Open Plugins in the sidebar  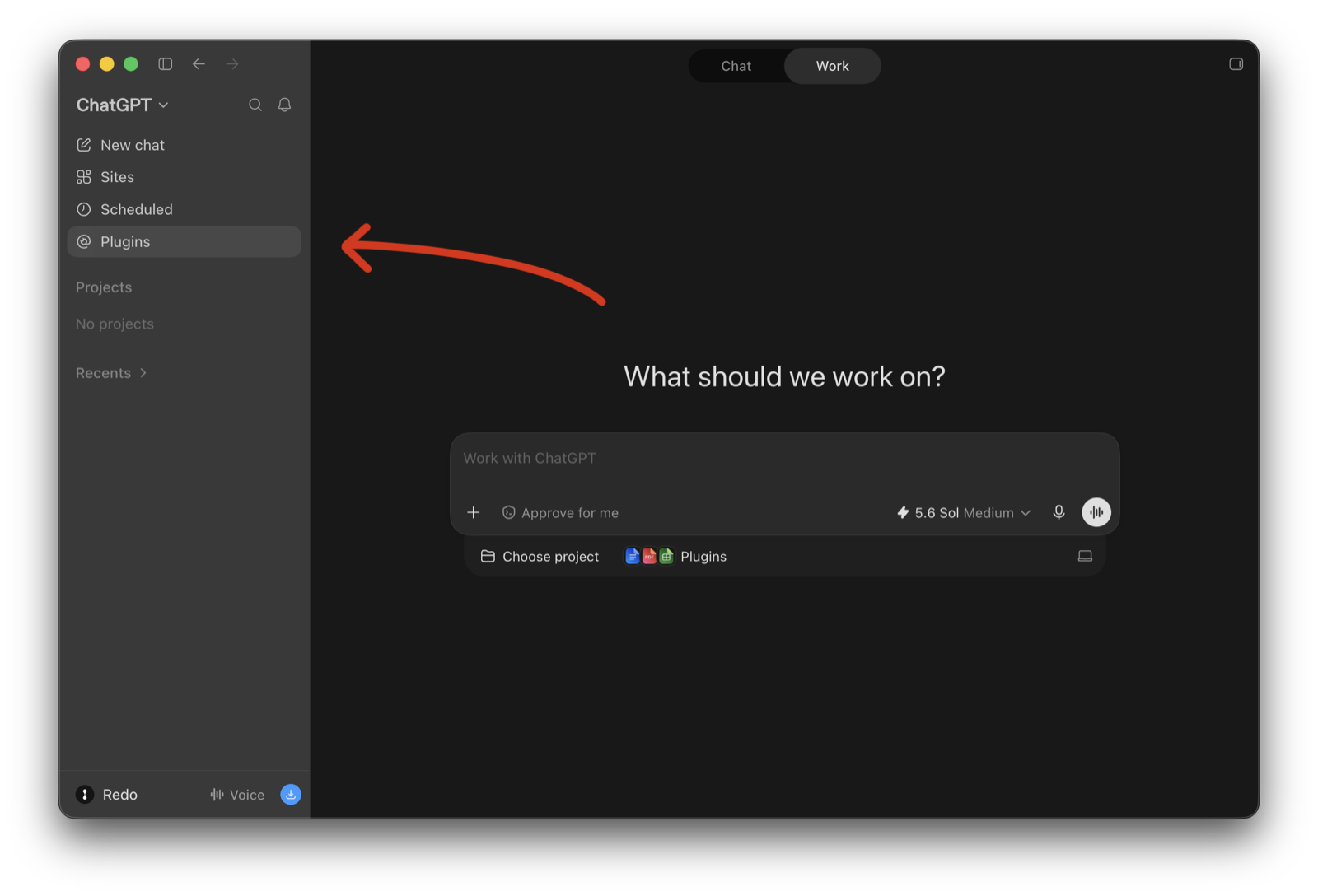click(185, 241)
